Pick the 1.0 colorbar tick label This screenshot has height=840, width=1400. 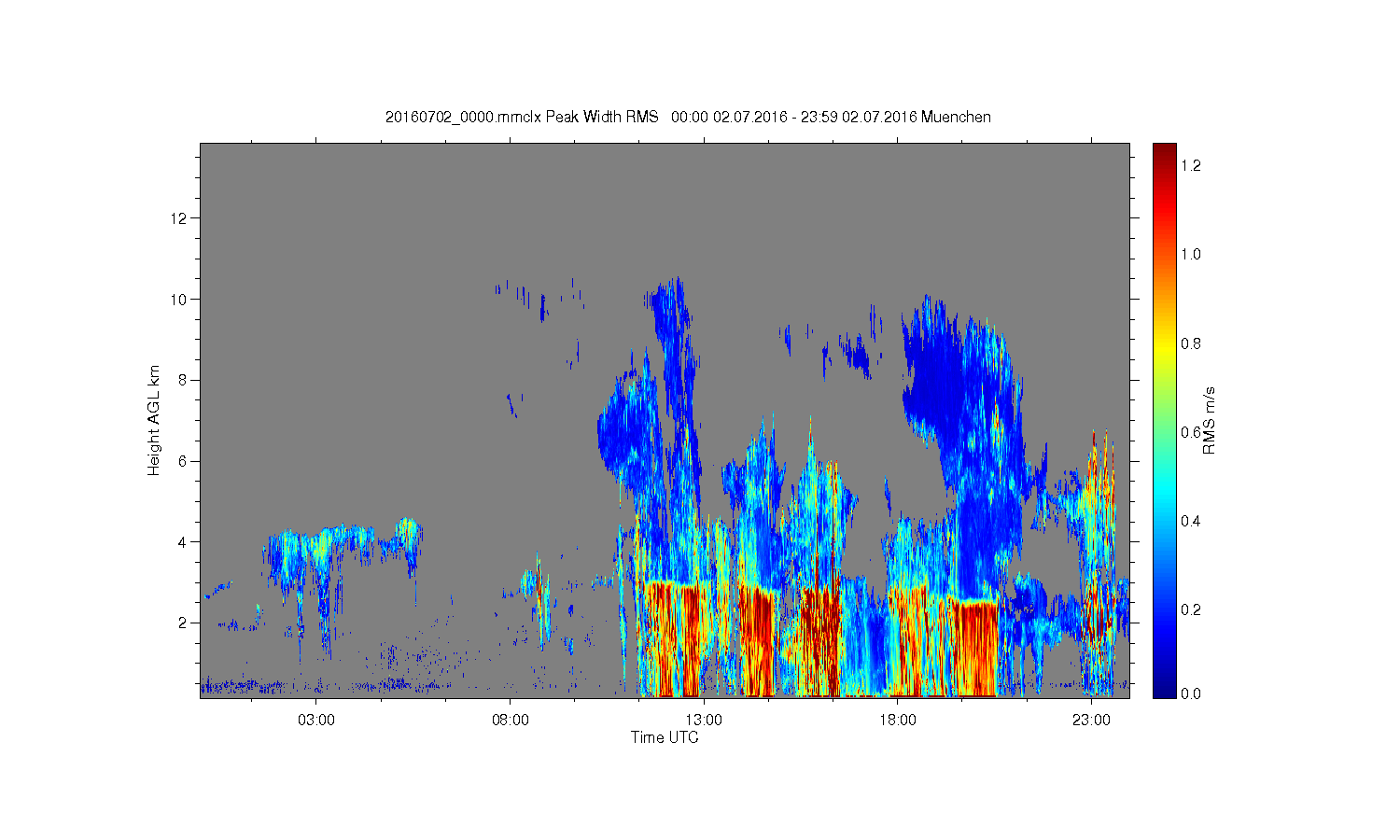click(x=1192, y=255)
